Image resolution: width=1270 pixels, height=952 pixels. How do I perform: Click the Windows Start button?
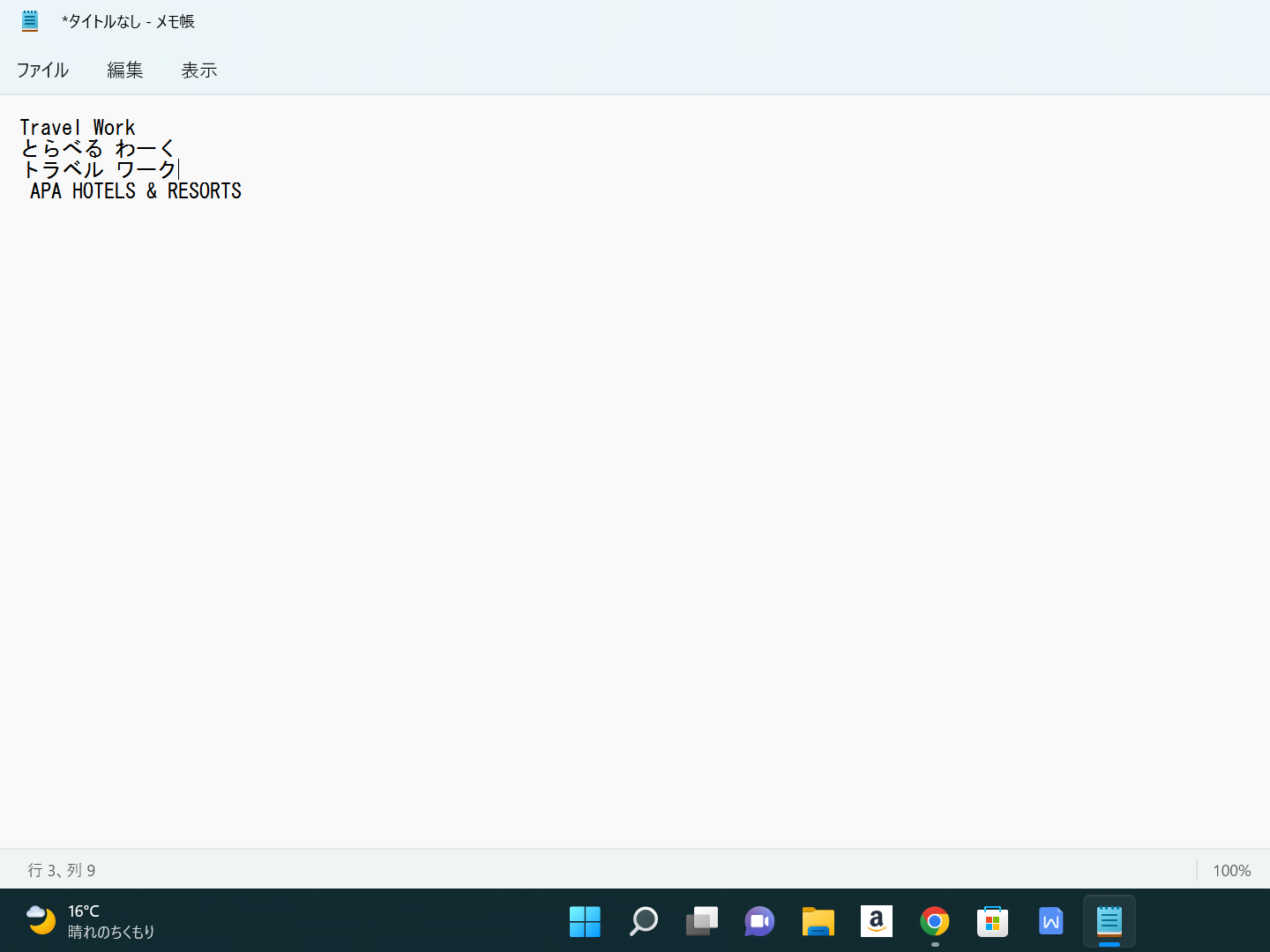585,921
